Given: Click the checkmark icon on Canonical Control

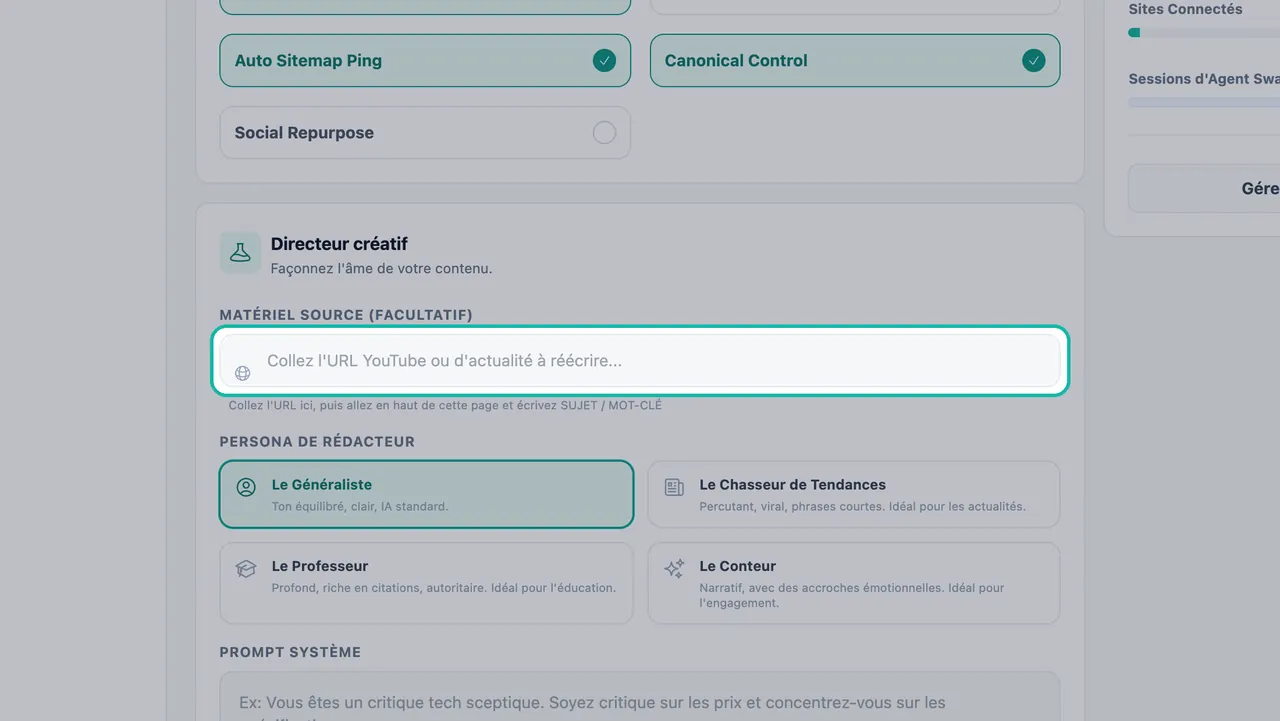Looking at the screenshot, I should [1033, 61].
